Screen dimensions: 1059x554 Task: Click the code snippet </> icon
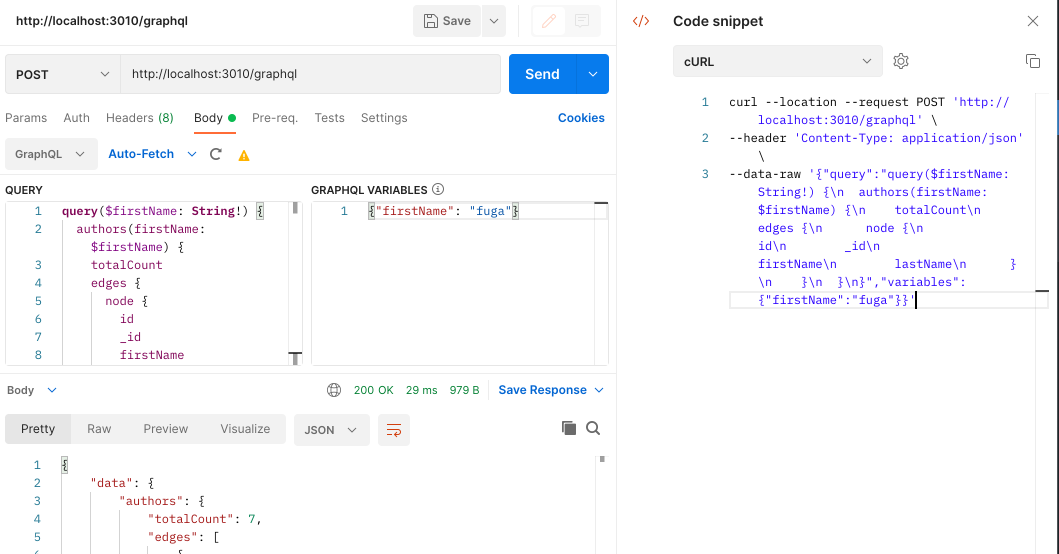coord(641,21)
